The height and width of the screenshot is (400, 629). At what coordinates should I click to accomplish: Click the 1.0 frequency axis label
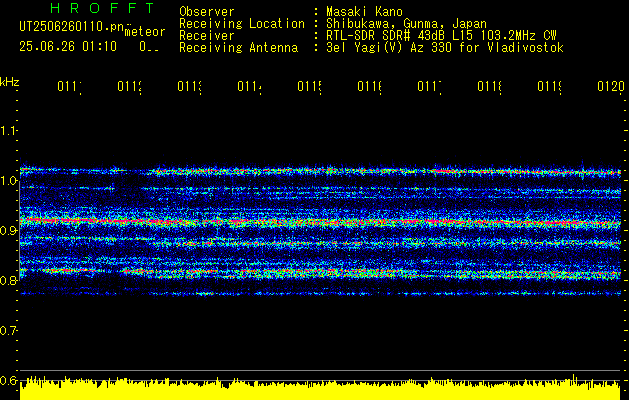tap(8, 181)
